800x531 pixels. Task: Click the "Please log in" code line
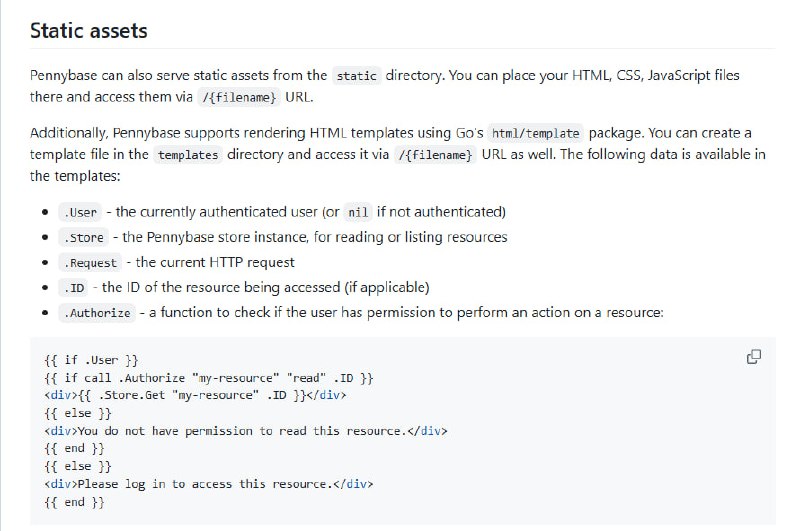[209, 485]
